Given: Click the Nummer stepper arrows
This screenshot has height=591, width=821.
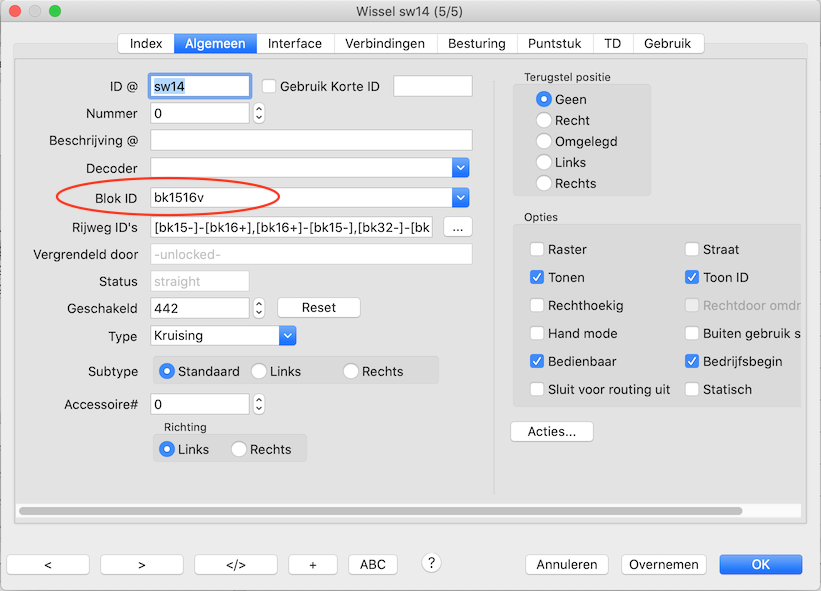Looking at the screenshot, I should 259,114.
